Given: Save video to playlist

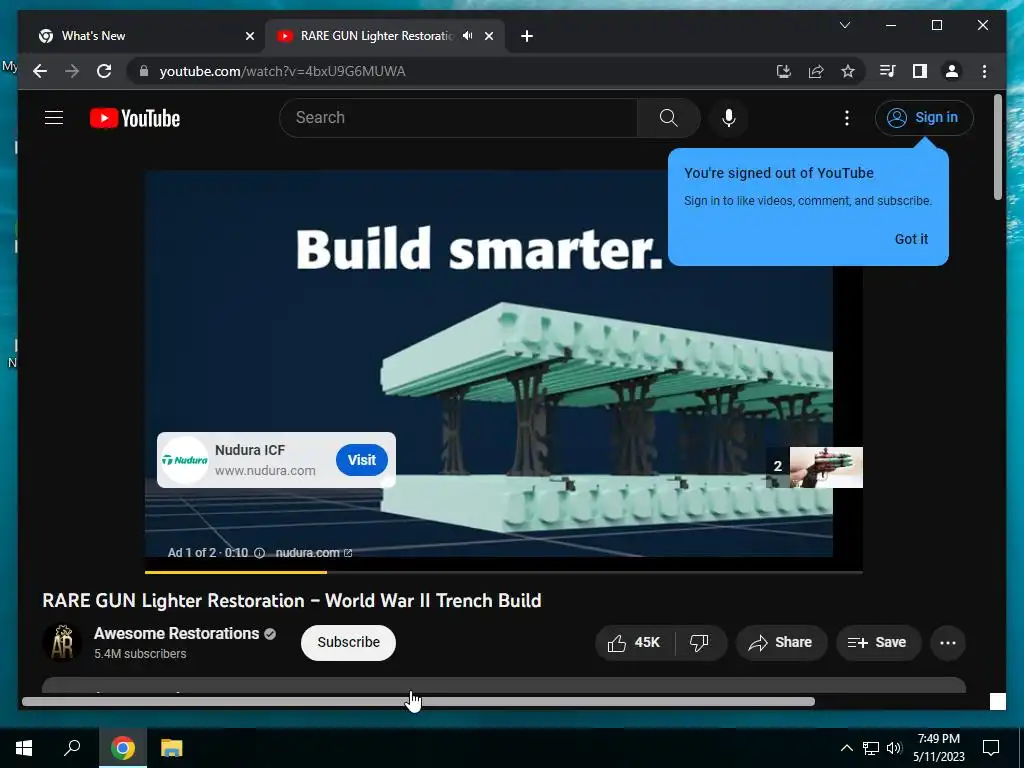Looking at the screenshot, I should (x=878, y=643).
